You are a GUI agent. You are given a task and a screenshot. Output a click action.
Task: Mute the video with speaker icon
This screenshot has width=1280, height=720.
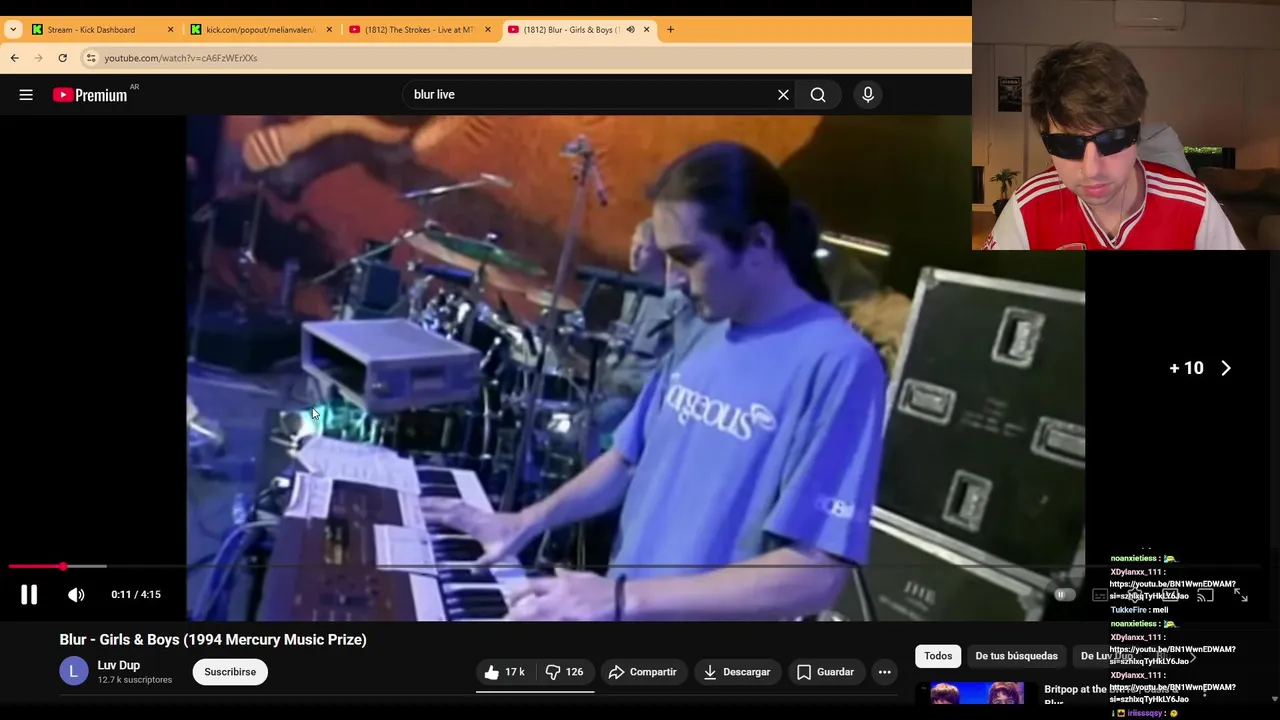pyautogui.click(x=76, y=595)
